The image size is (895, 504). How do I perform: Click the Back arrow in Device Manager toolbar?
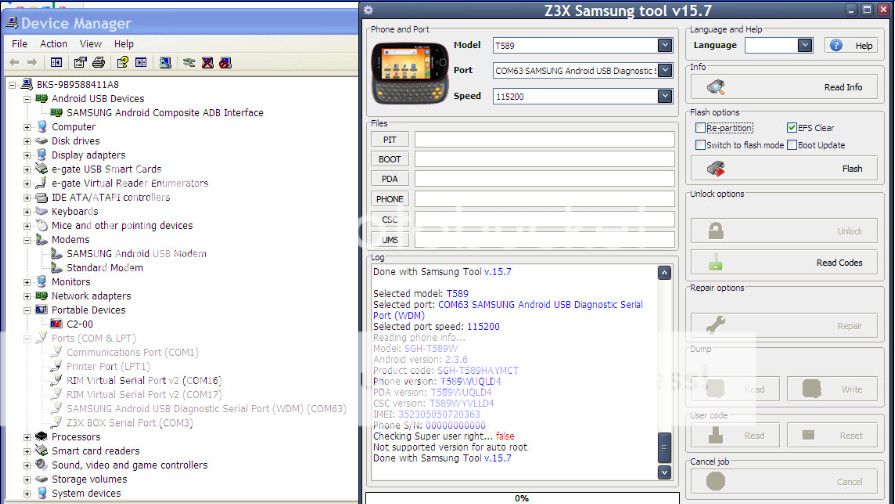pyautogui.click(x=14, y=62)
